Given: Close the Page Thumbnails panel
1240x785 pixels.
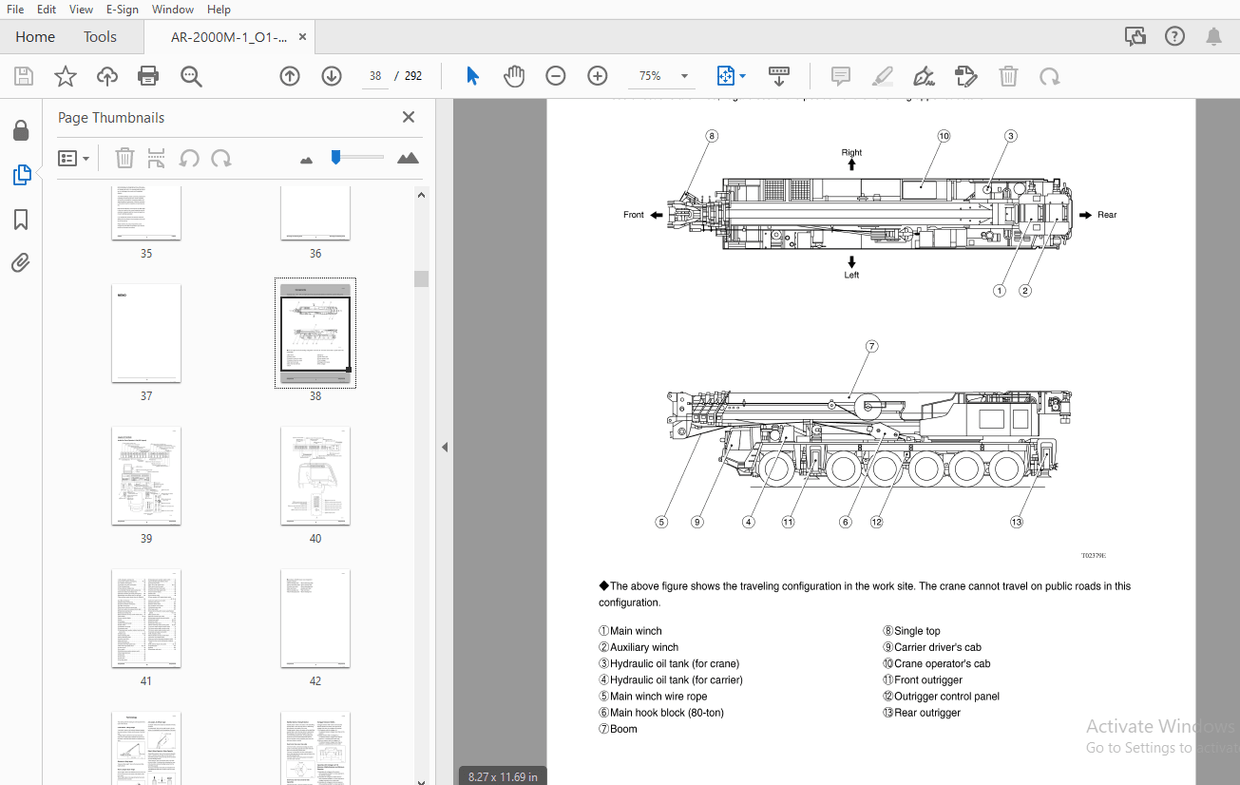Looking at the screenshot, I should coord(408,117).
